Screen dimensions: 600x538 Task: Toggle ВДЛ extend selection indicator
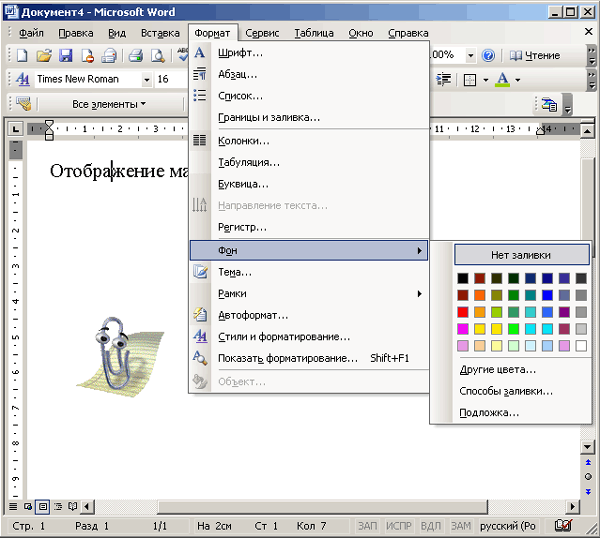(x=430, y=526)
